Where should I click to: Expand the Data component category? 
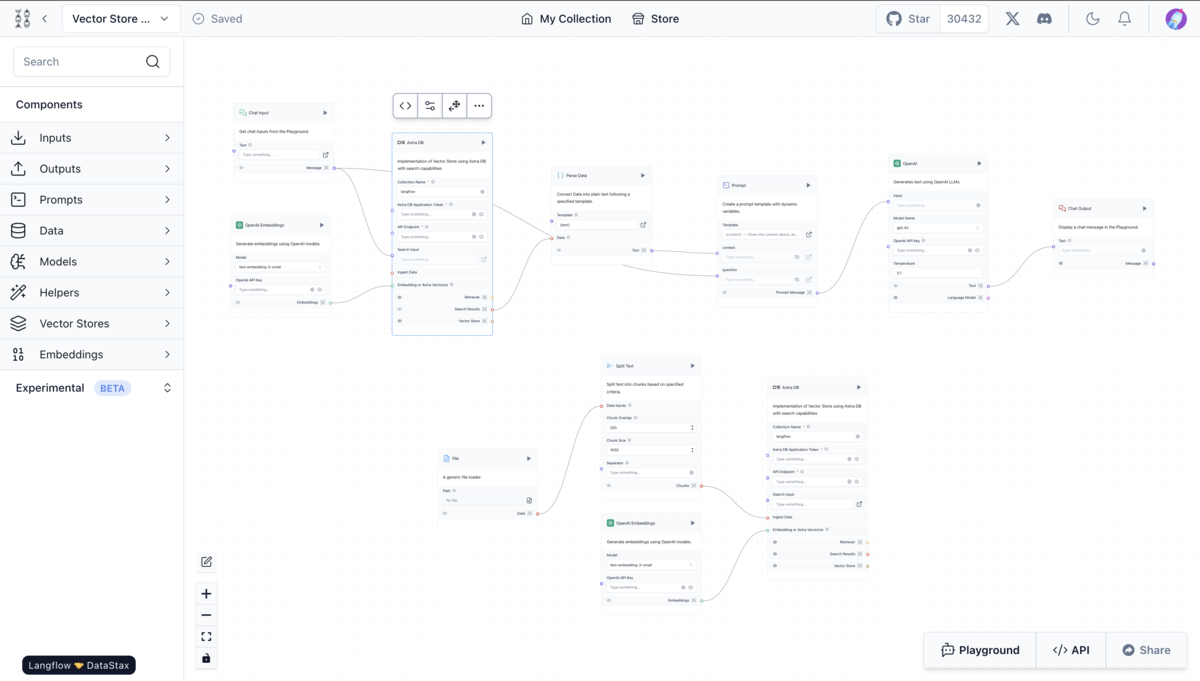click(91, 231)
